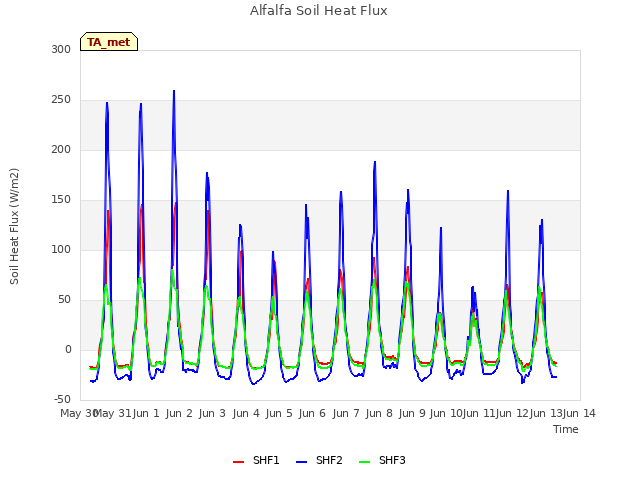The width and height of the screenshot is (640, 480).
Task: Click the Jun 2 x-axis label
Action: (179, 413)
